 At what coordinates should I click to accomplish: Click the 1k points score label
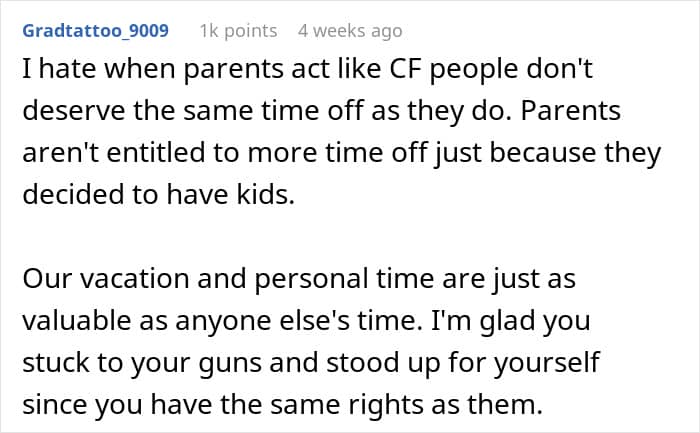(x=238, y=31)
